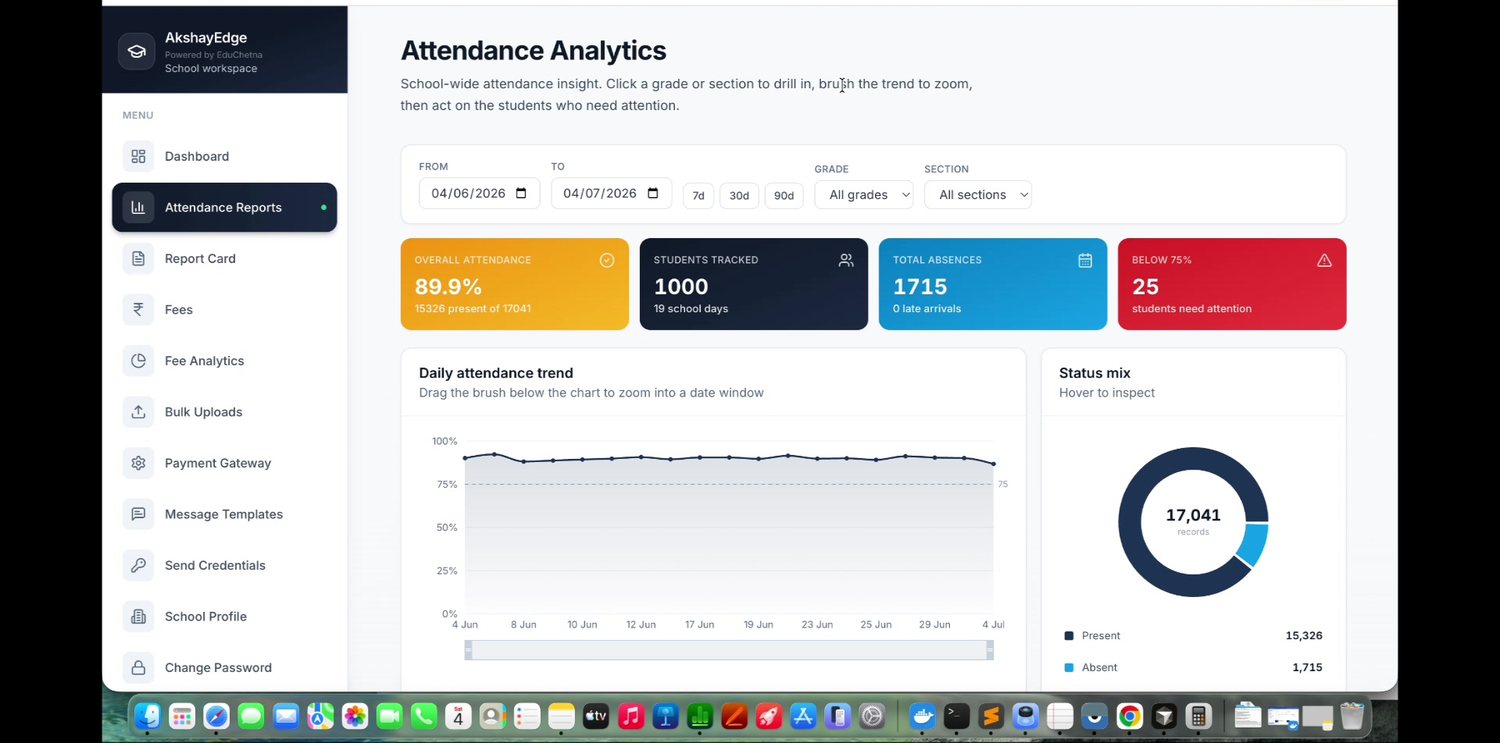Apply the 90d quick range

(x=784, y=195)
